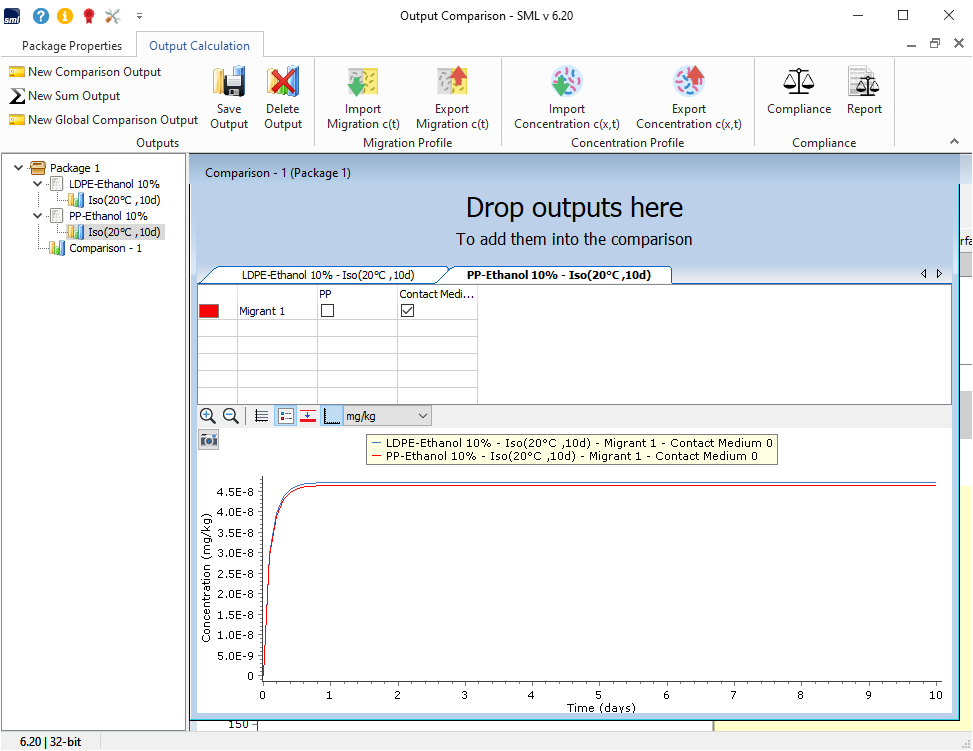Click the Save Output icon

coord(229,97)
